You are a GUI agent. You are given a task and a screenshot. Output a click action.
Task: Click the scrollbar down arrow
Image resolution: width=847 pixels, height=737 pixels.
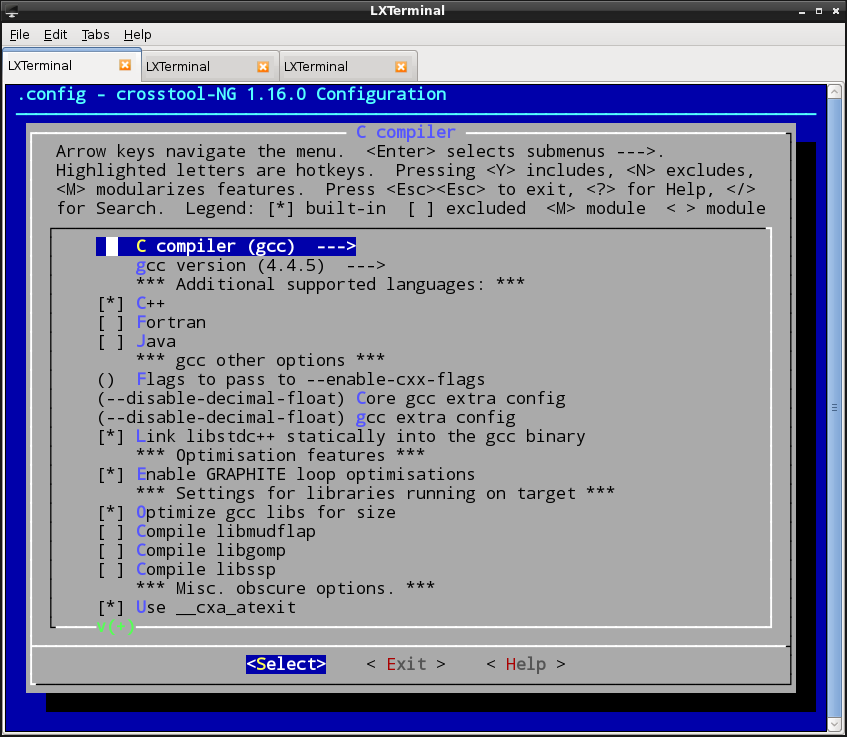(x=835, y=724)
